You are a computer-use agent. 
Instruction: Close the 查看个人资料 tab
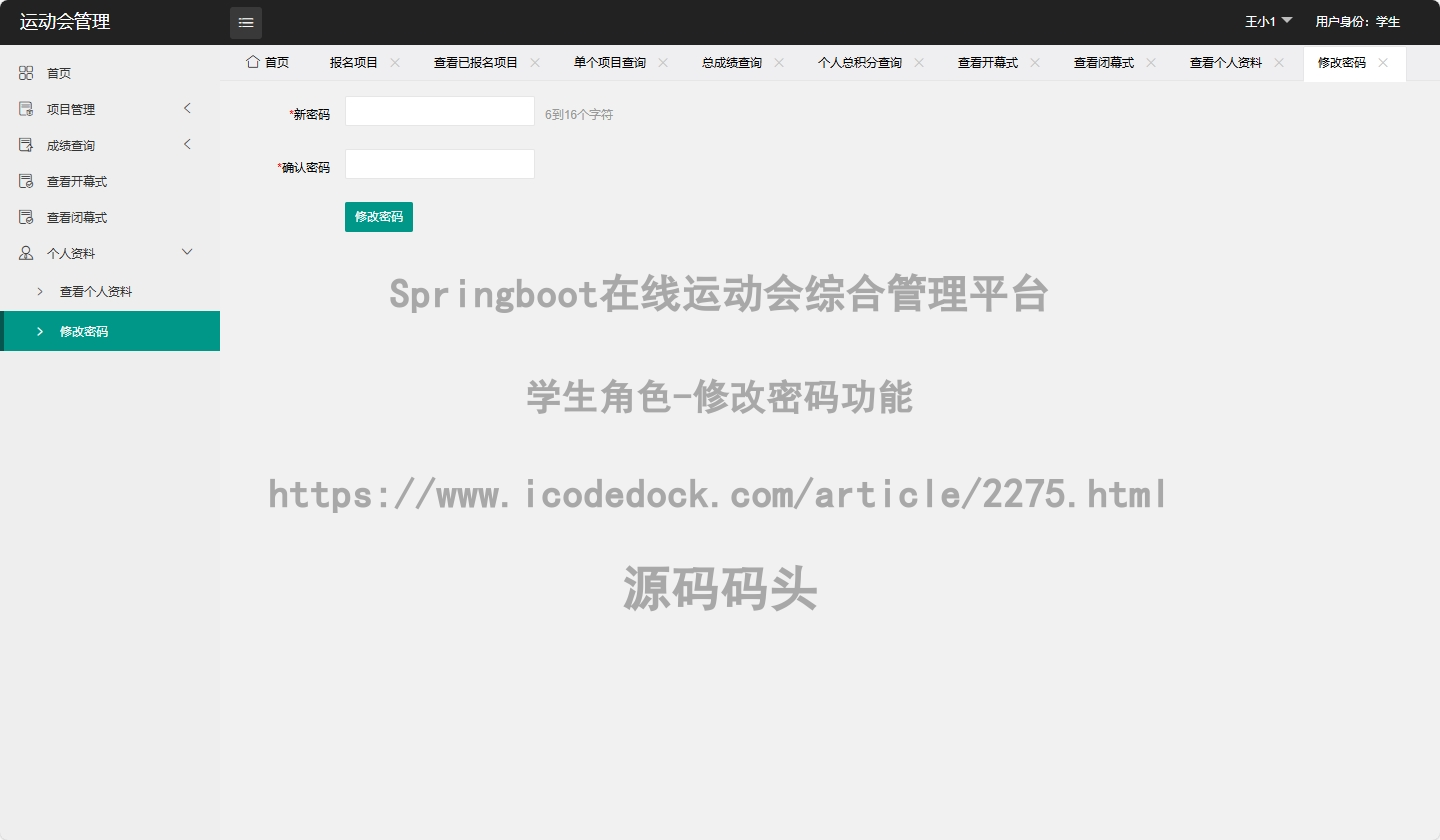1279,62
